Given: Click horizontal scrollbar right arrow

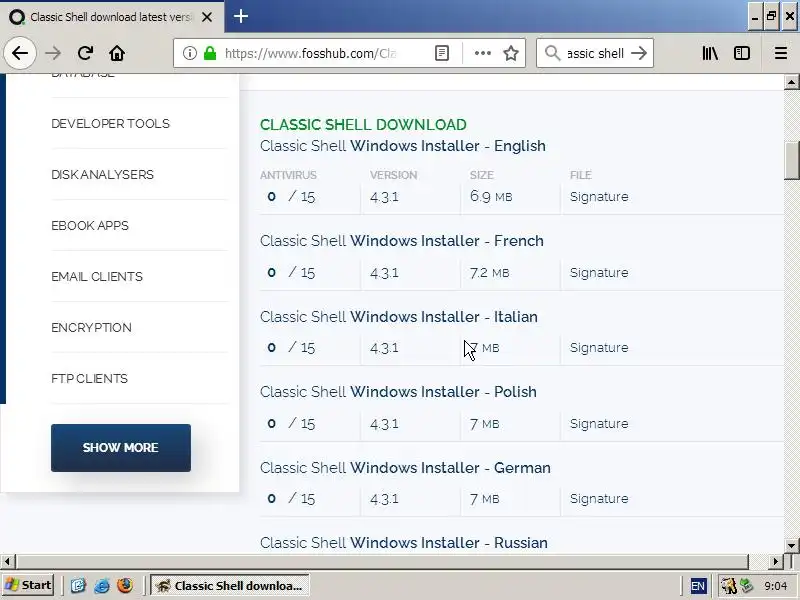Looking at the screenshot, I should pyautogui.click(x=776, y=561).
